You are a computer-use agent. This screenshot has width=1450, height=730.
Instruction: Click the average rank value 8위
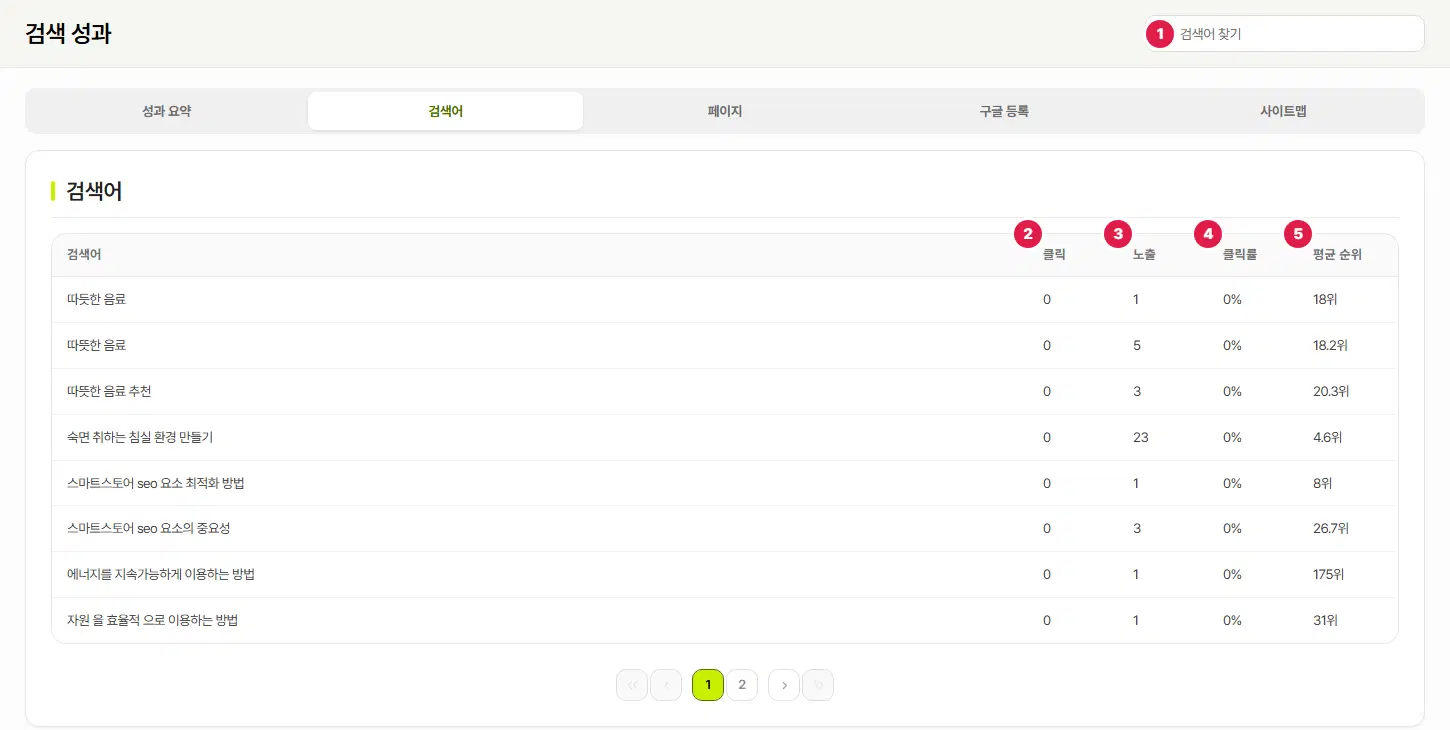[x=1322, y=483]
